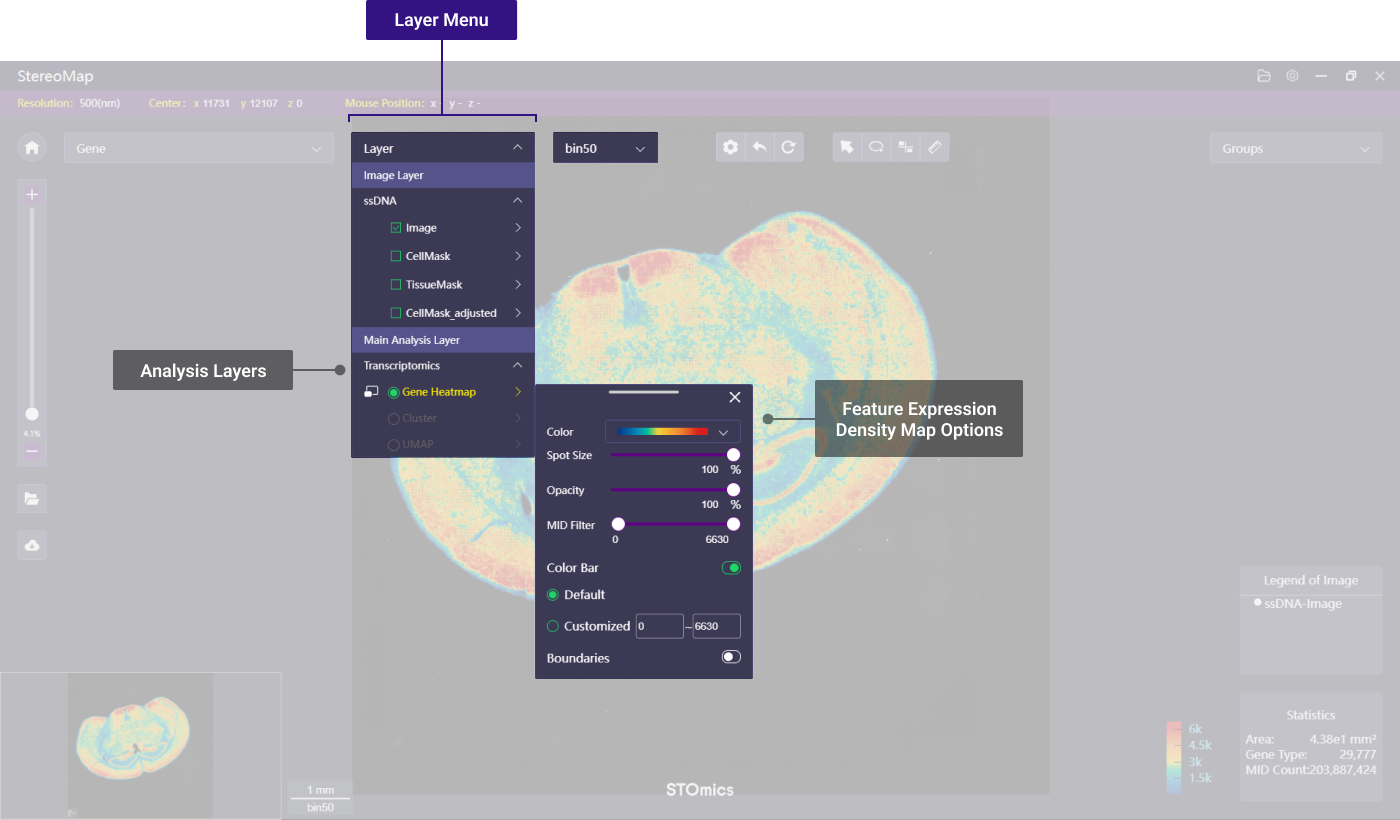The height and width of the screenshot is (820, 1400).
Task: Expand the Groups dropdown
Action: (1295, 148)
